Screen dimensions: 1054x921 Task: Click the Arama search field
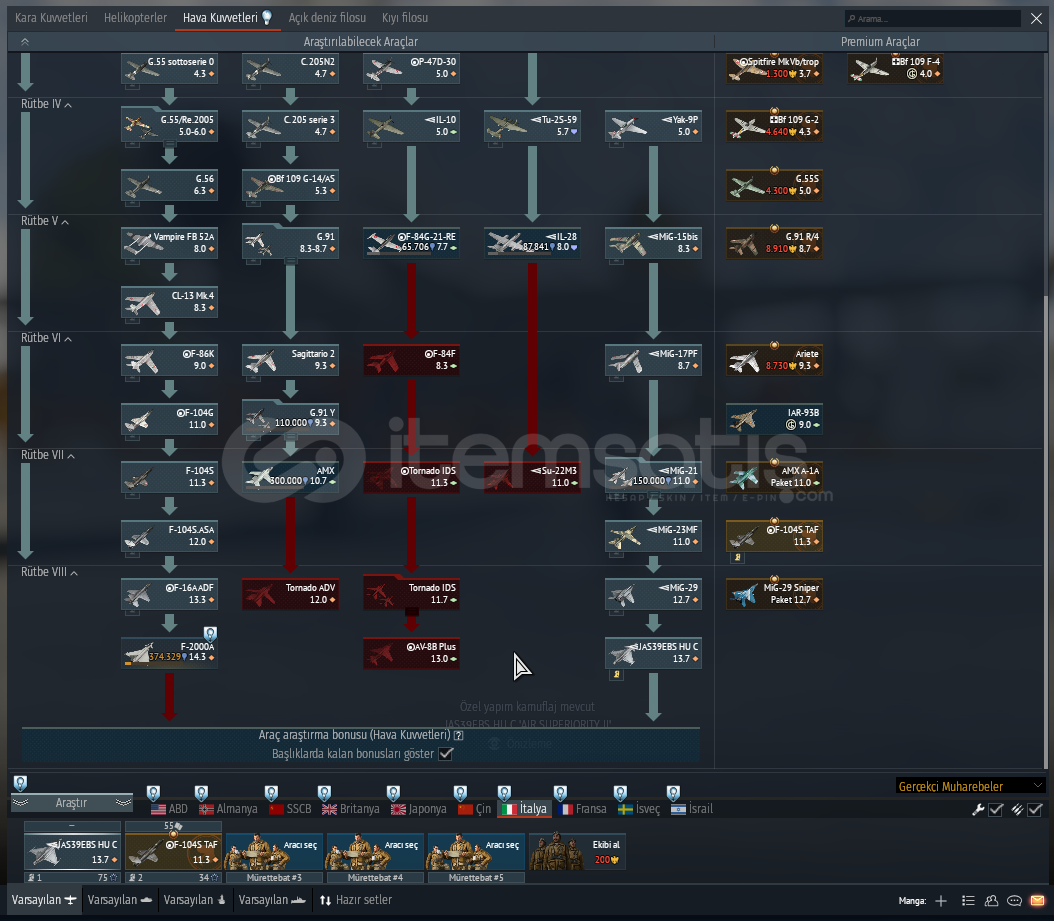tap(933, 18)
